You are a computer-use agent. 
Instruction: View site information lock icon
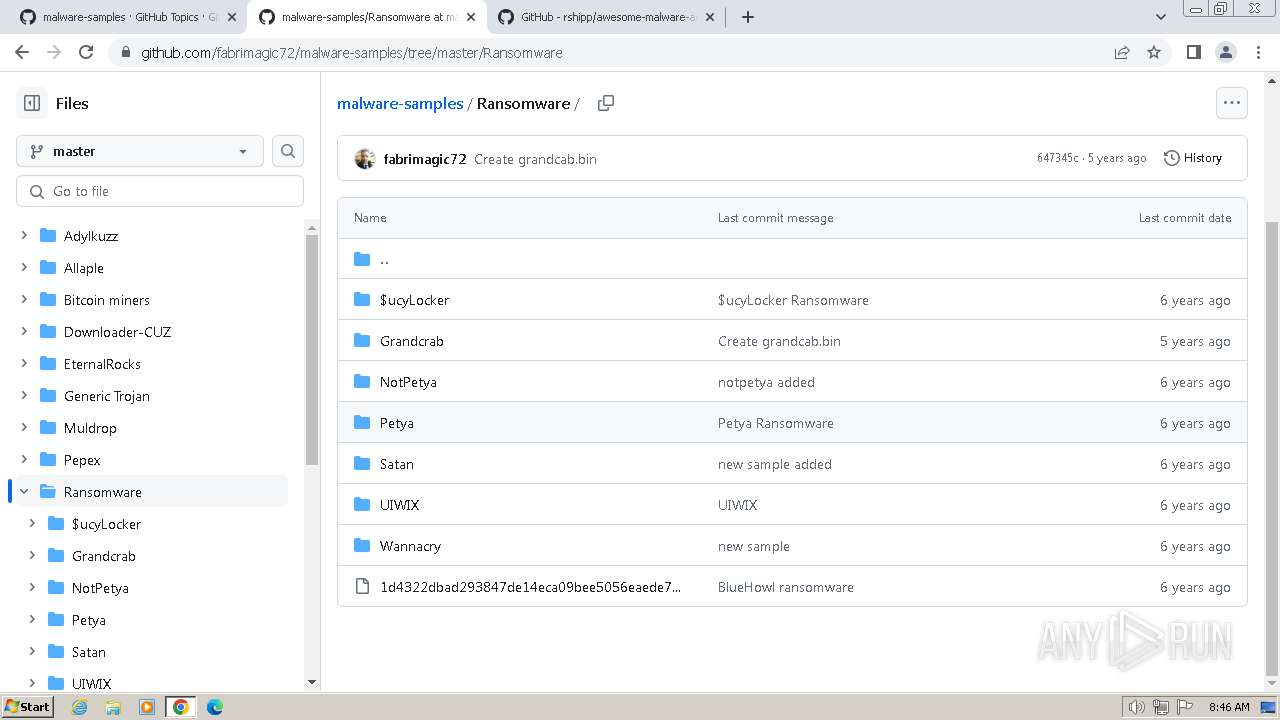tap(124, 52)
